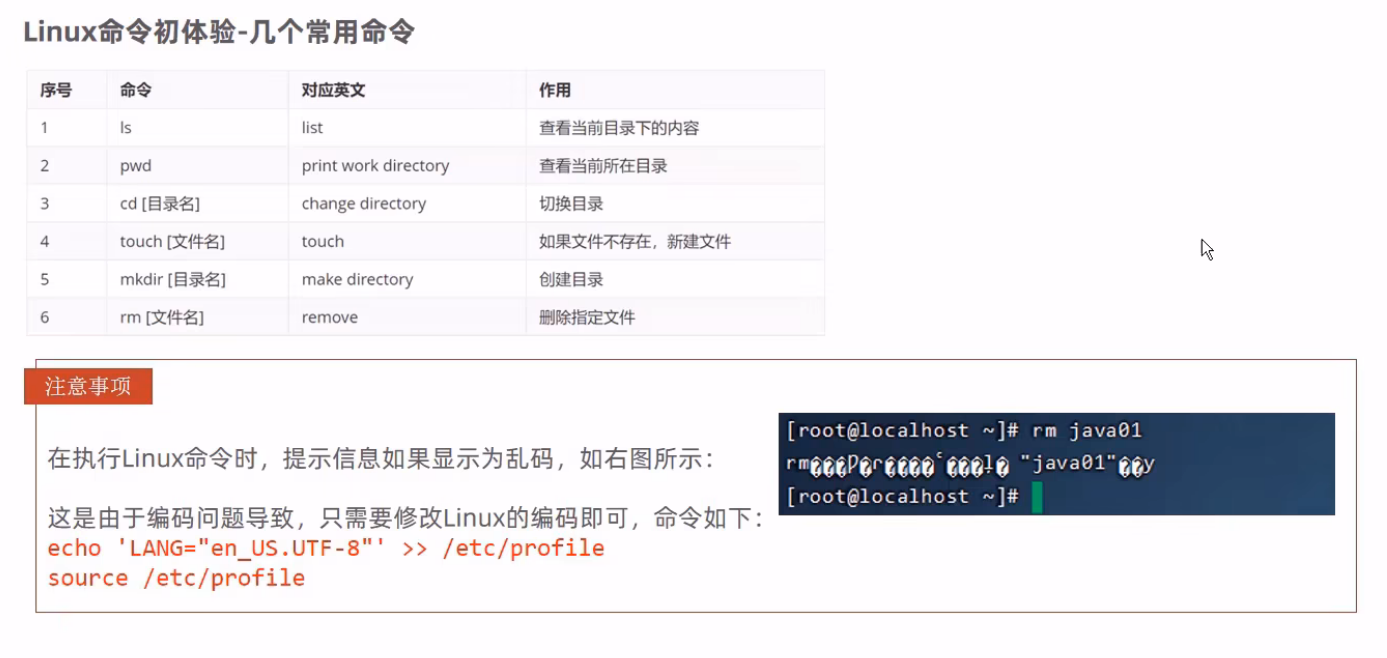Select the touch [文件名] command cell
Image resolution: width=1387 pixels, height=658 pixels.
[x=172, y=242]
